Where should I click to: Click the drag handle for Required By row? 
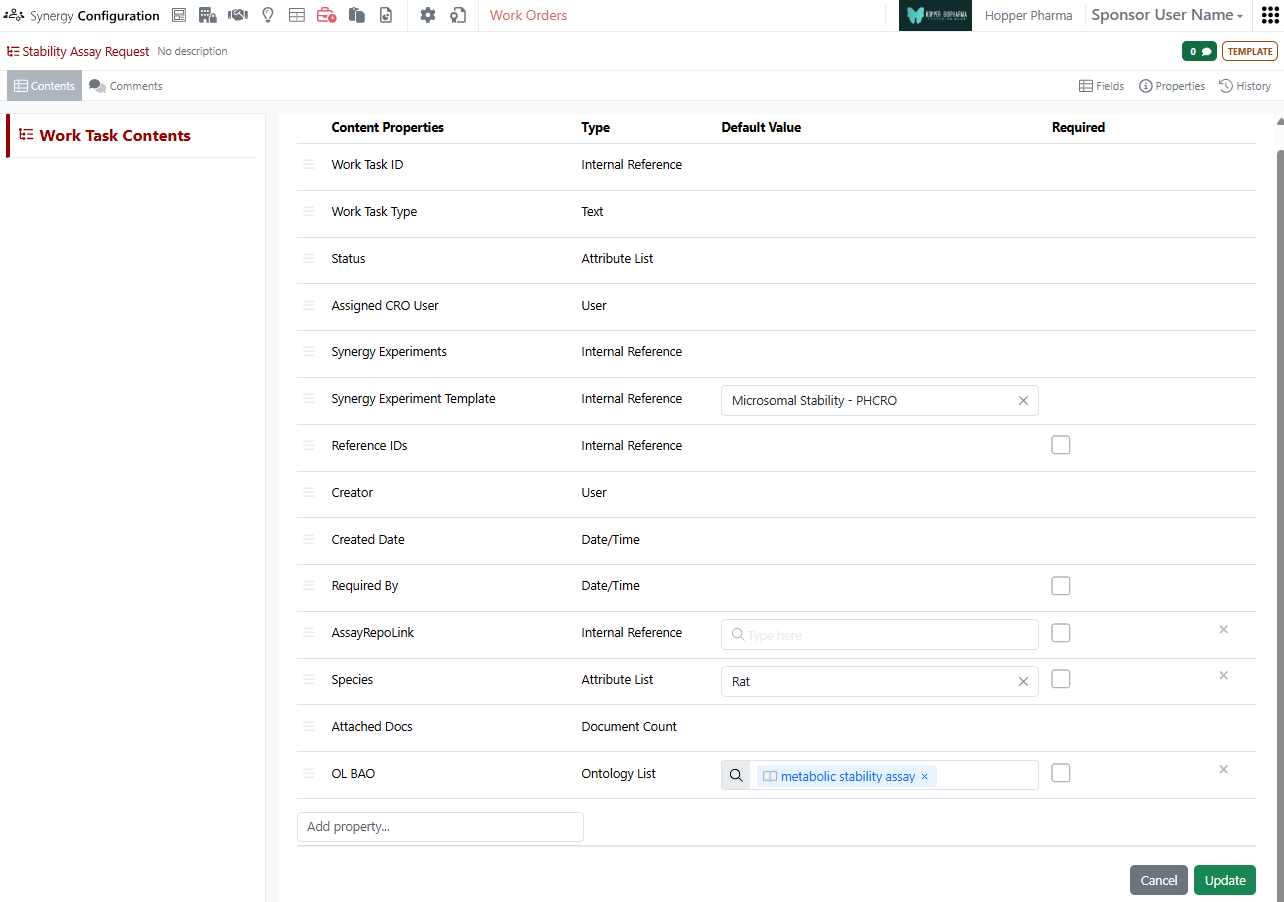tap(308, 586)
